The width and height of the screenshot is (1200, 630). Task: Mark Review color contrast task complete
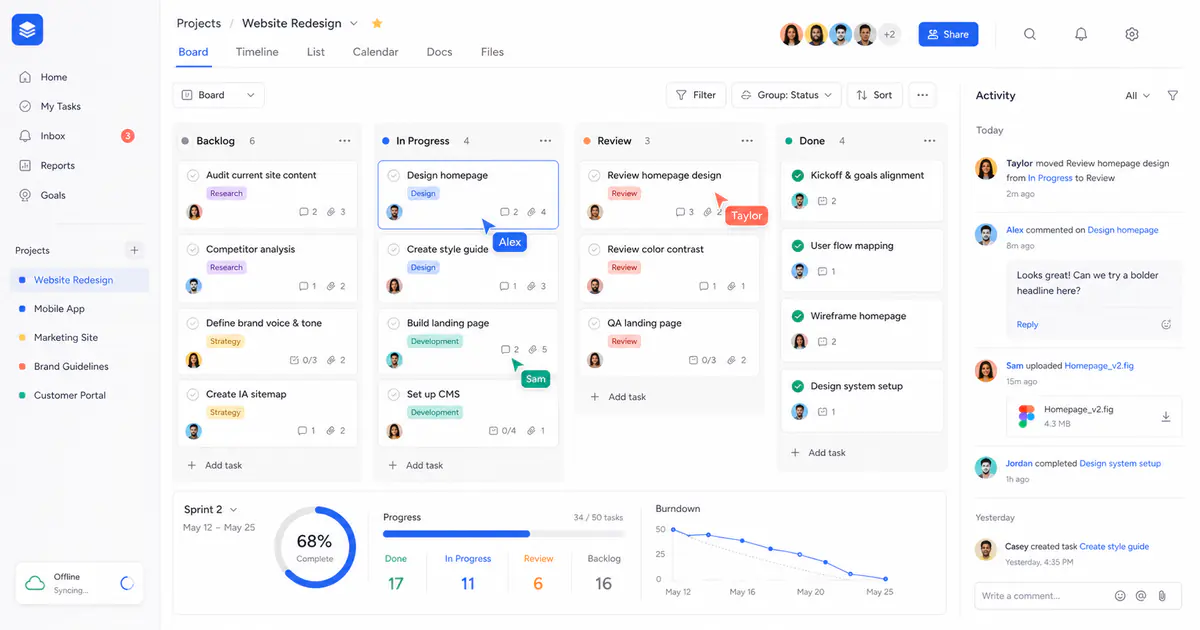click(595, 249)
